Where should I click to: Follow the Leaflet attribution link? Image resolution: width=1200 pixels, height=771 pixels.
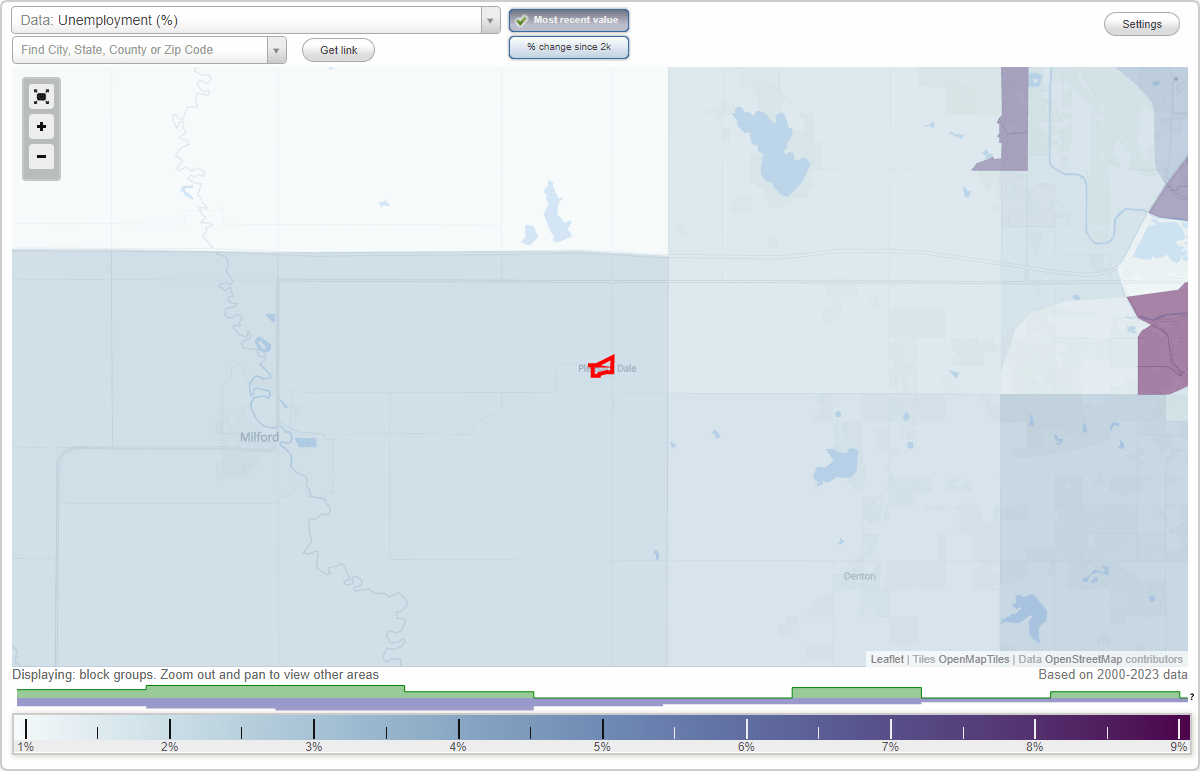pyautogui.click(x=886, y=659)
